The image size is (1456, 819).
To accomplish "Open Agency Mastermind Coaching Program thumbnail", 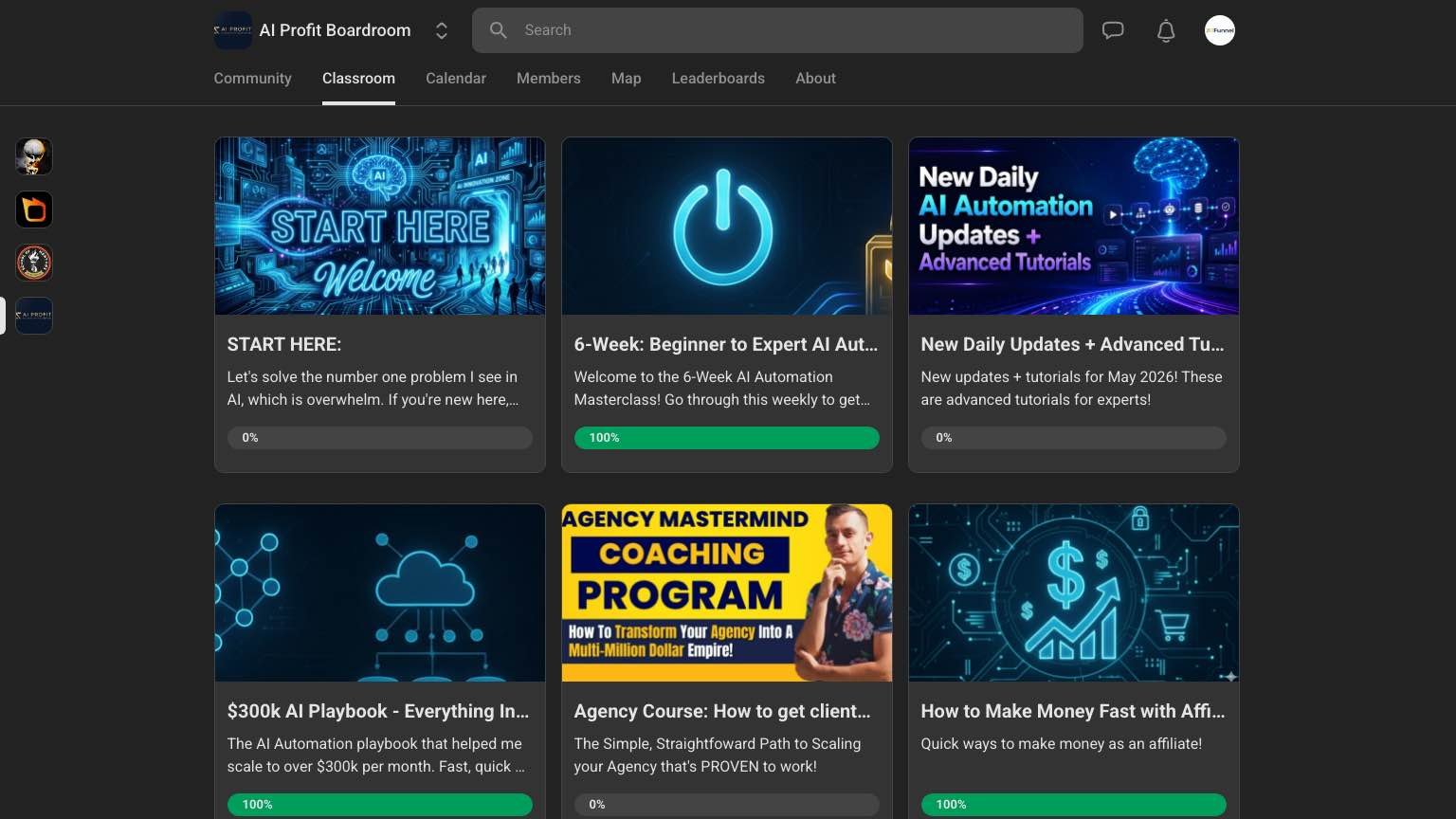I will [727, 592].
